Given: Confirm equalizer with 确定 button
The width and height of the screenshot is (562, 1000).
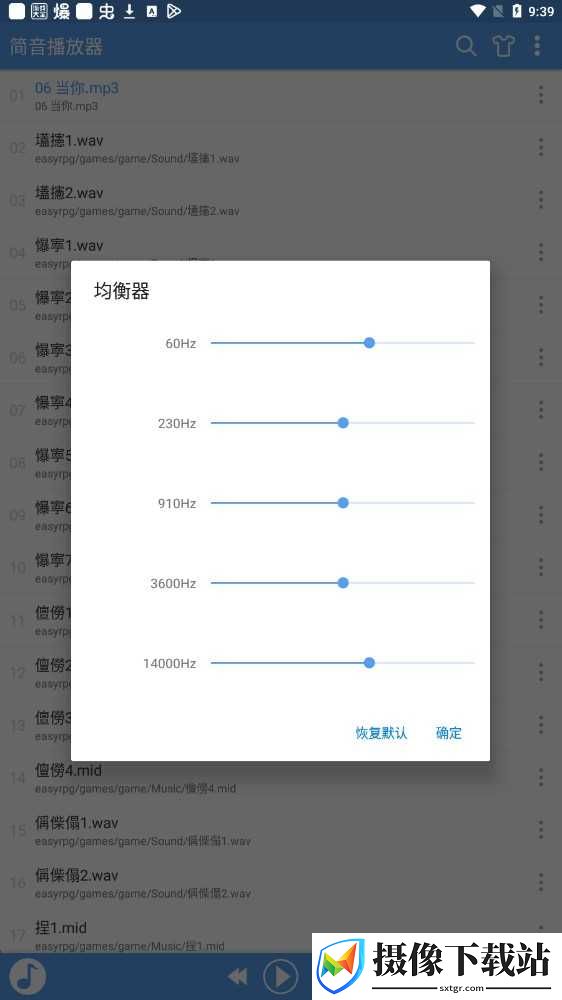Looking at the screenshot, I should click(x=448, y=733).
